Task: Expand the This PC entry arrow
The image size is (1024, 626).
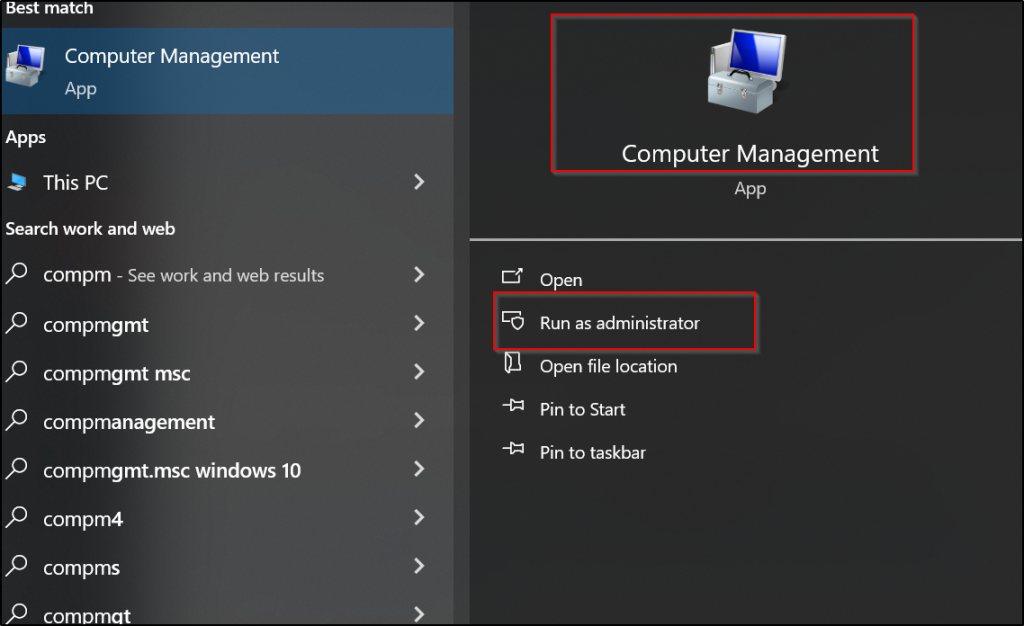Action: coord(419,182)
